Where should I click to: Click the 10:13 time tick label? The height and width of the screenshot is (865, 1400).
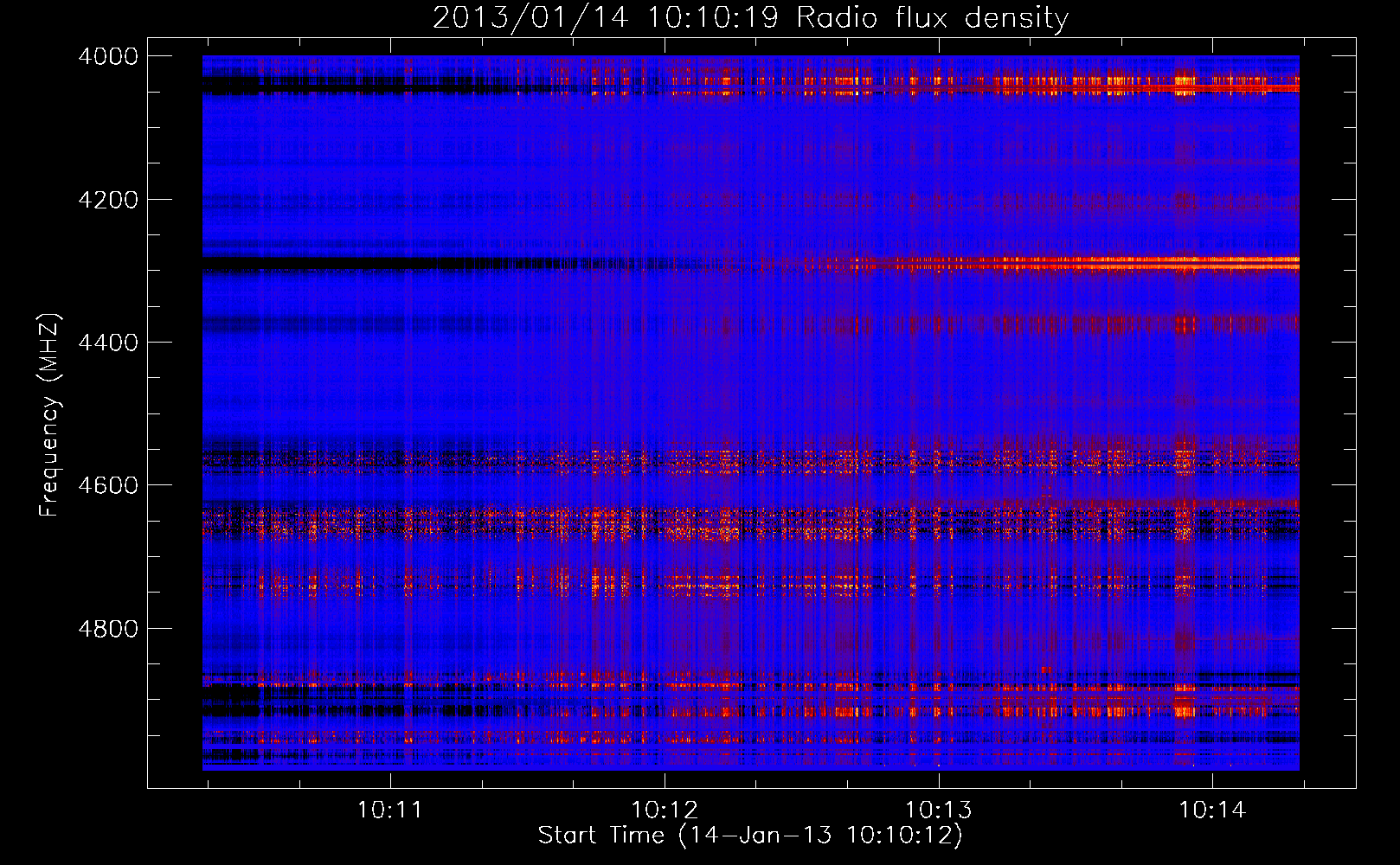(939, 811)
